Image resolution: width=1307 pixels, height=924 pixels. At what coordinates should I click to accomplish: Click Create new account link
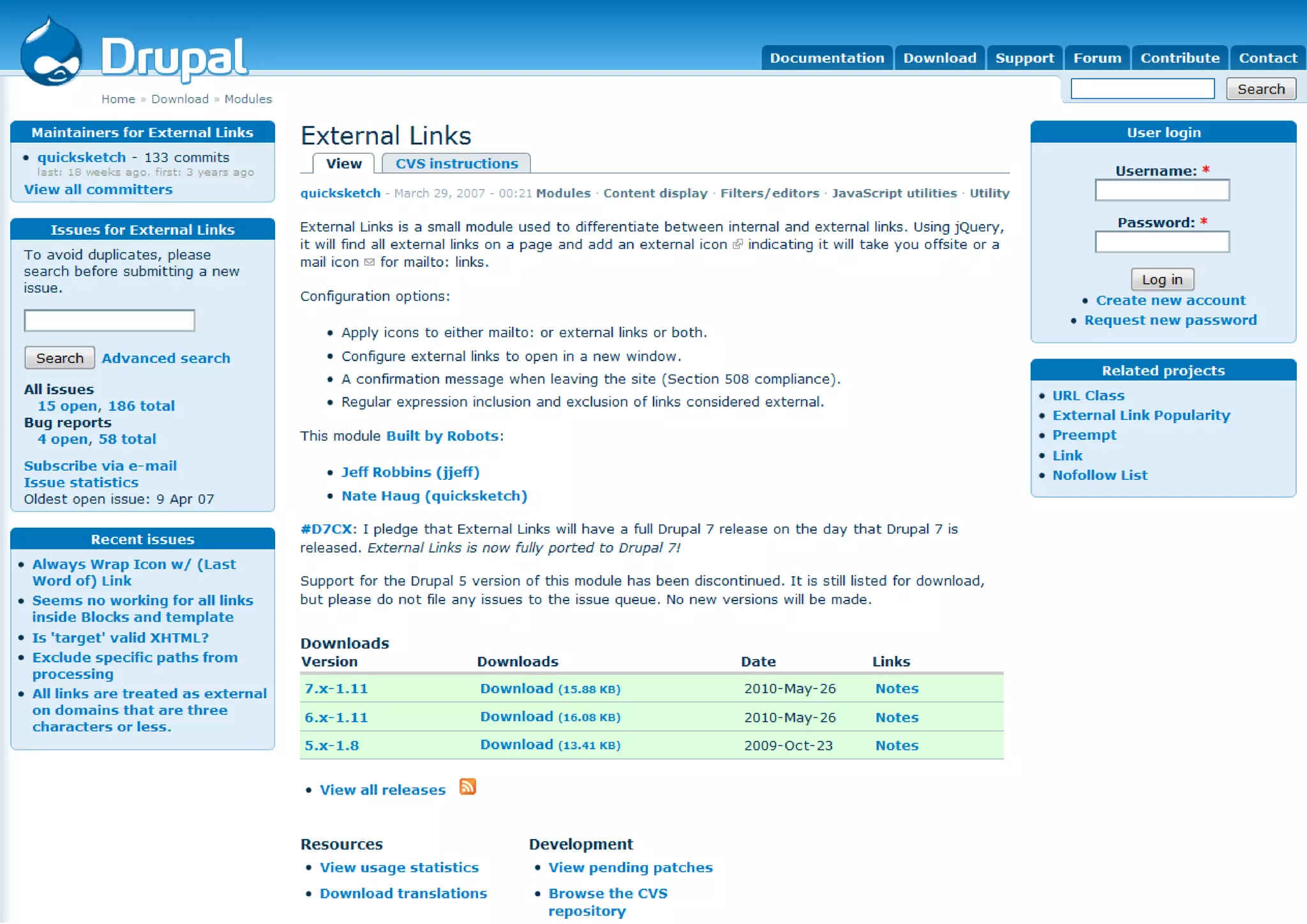click(1170, 300)
